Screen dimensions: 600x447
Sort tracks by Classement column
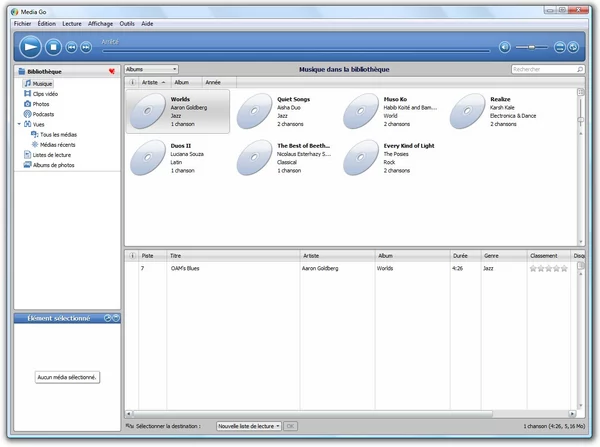tap(549, 256)
